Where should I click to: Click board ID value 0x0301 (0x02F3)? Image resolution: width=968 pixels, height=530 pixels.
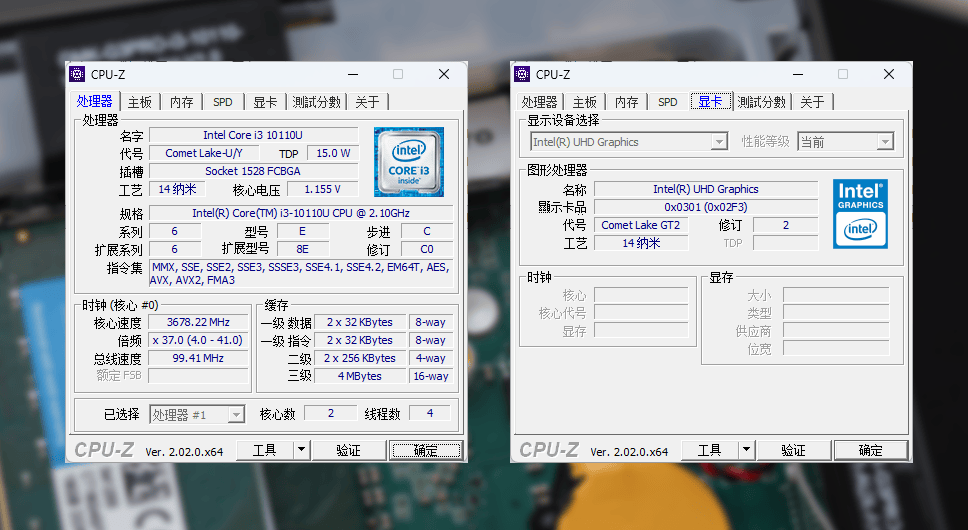pyautogui.click(x=706, y=207)
